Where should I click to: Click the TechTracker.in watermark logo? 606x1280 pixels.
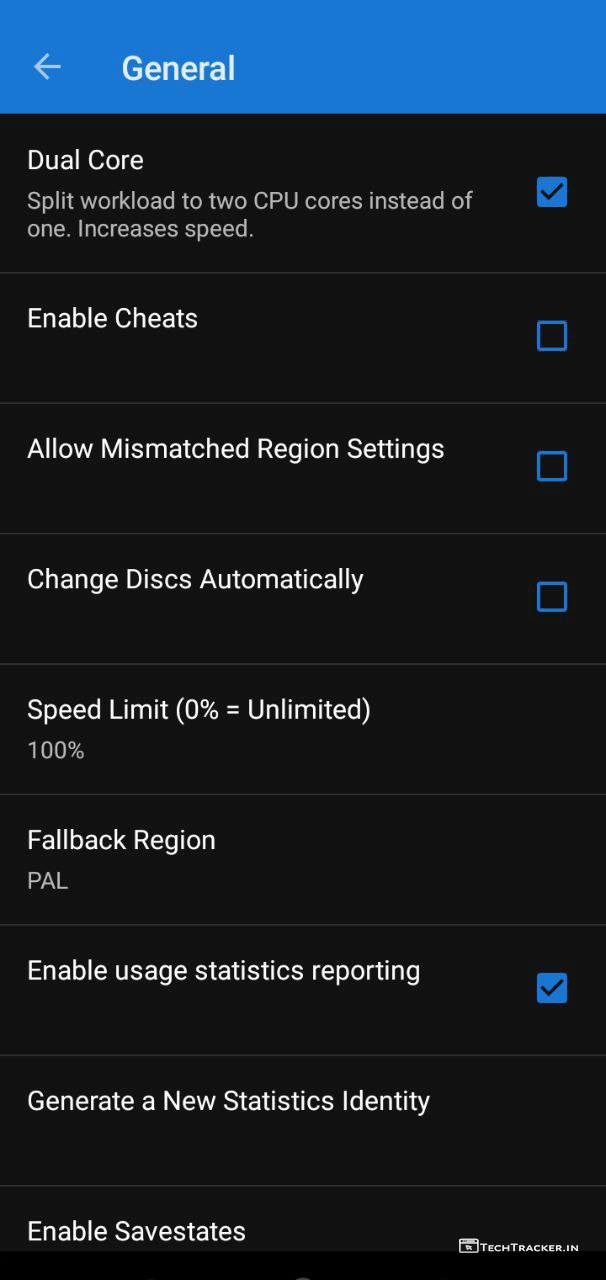(x=519, y=1246)
